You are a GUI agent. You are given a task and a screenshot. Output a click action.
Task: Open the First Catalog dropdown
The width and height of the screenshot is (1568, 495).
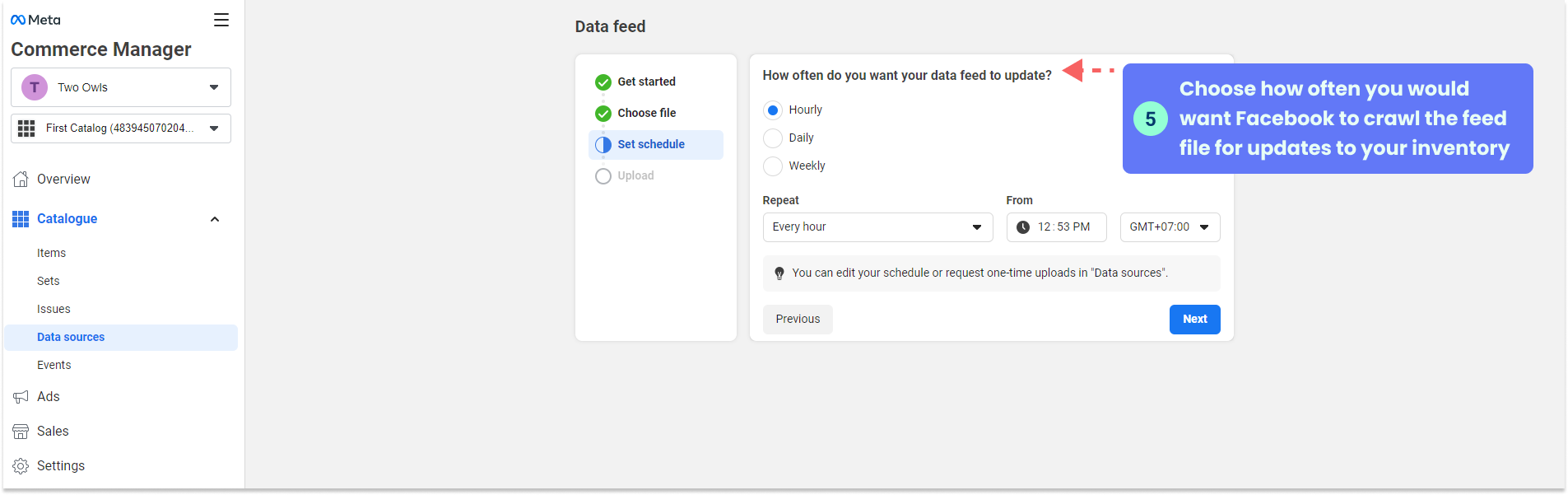[x=121, y=128]
